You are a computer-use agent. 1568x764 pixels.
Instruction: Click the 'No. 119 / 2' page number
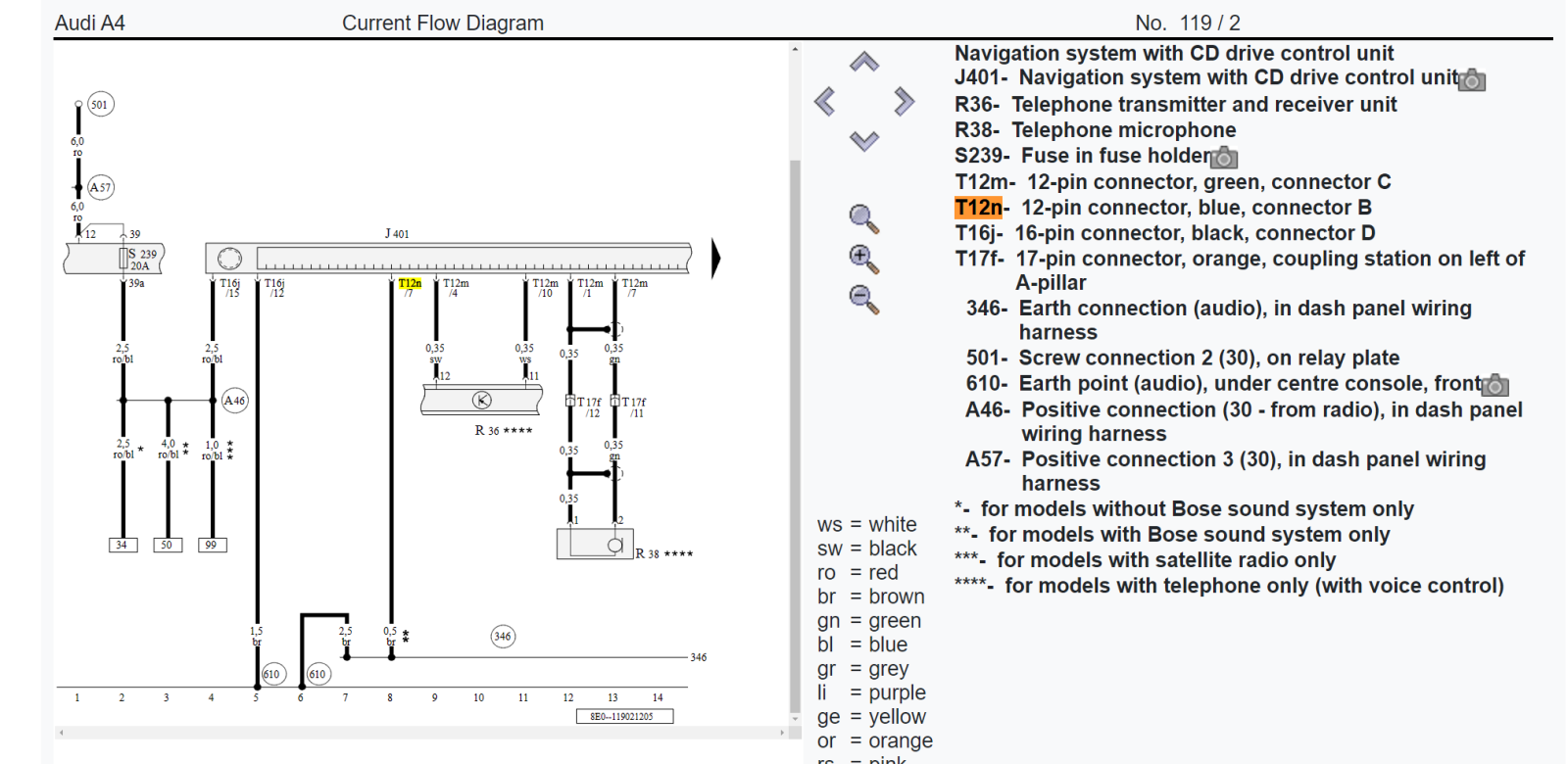pyautogui.click(x=1188, y=23)
